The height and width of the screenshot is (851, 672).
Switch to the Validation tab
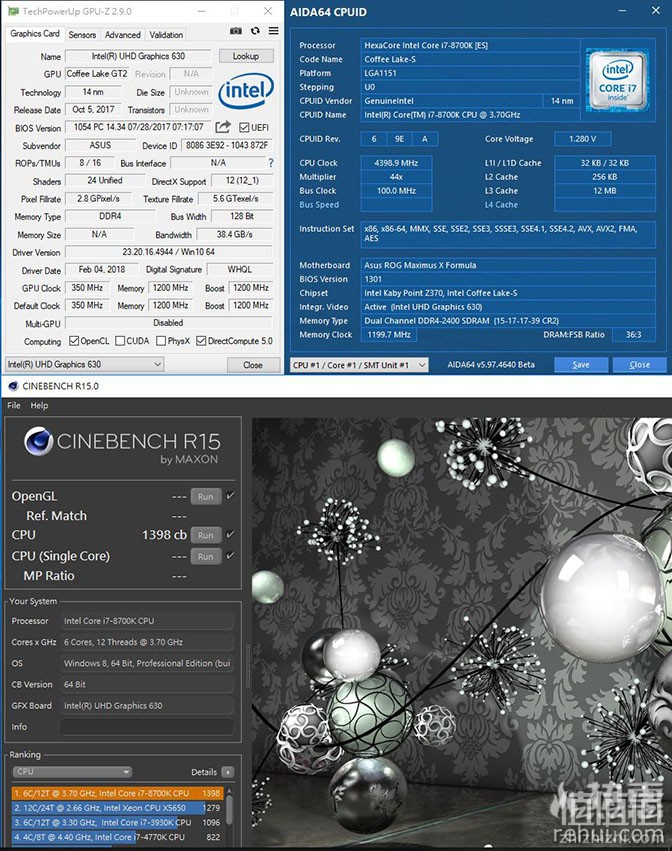click(166, 35)
